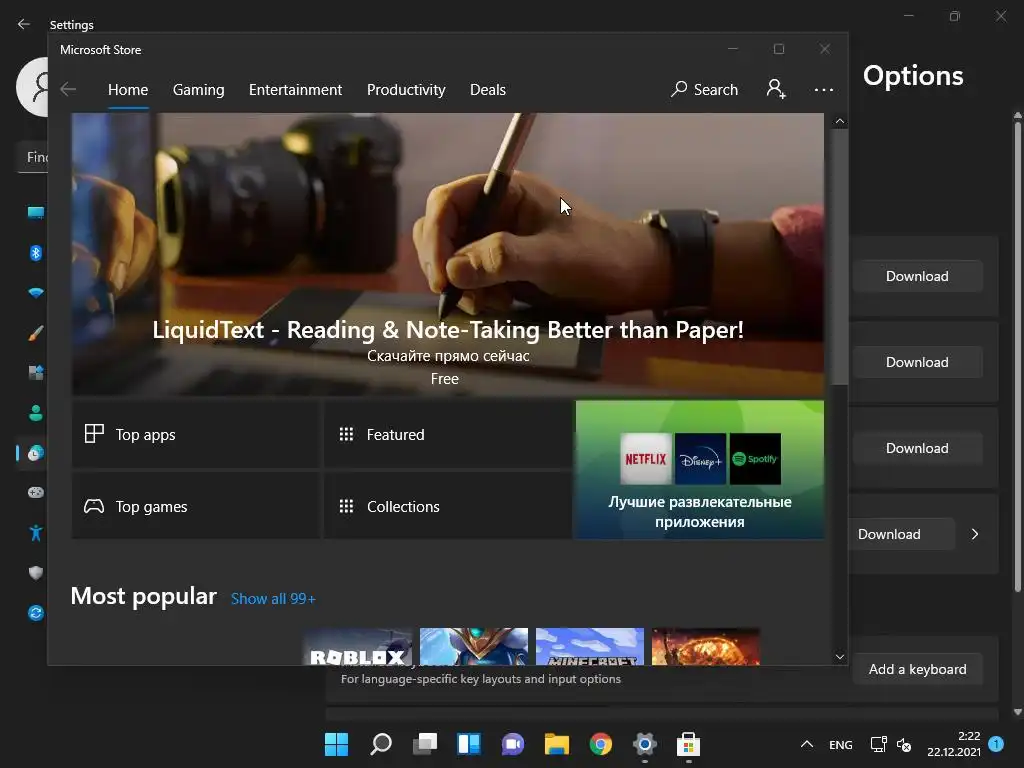Click the muted volume tray icon
1024x768 pixels.
coord(904,744)
